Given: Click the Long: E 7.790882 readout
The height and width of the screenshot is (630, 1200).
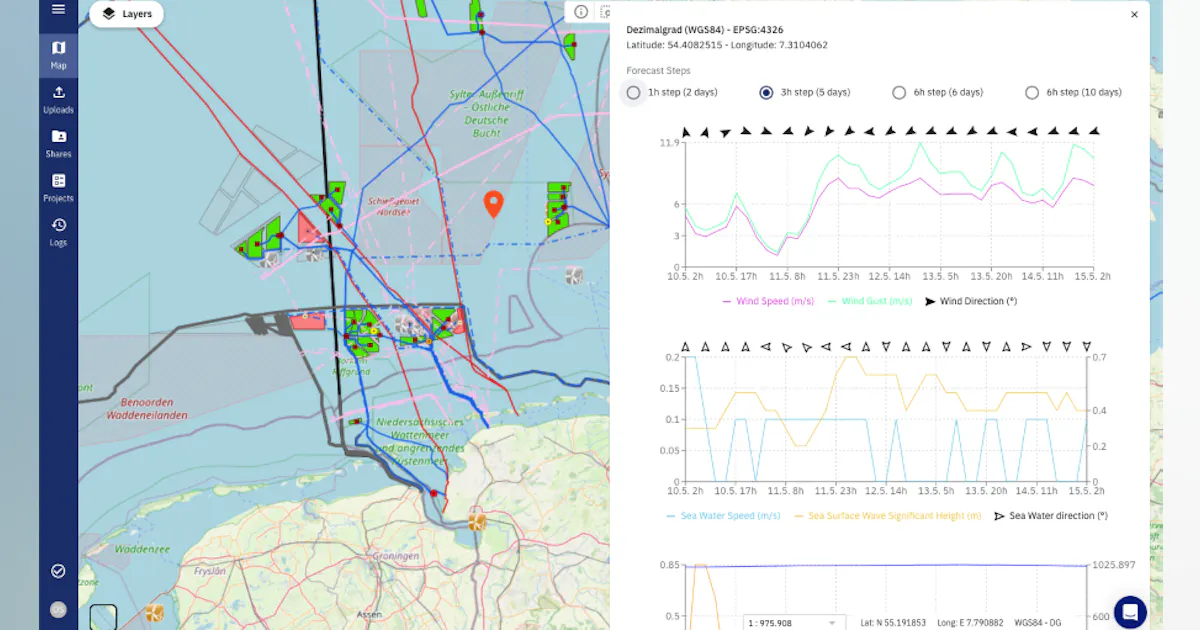Looking at the screenshot, I should [x=969, y=623].
